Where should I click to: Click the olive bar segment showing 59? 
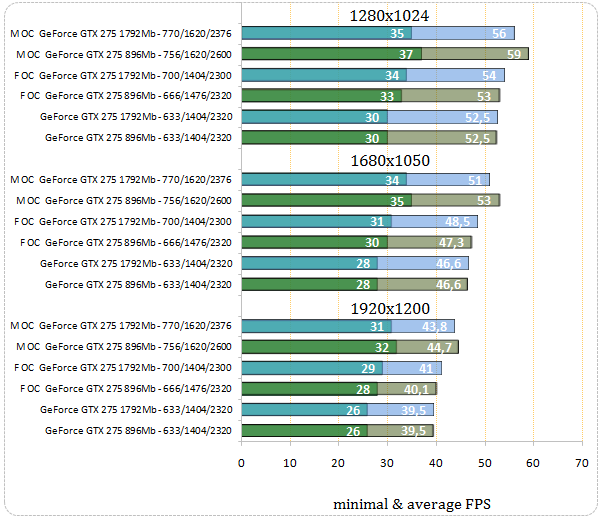coord(475,54)
